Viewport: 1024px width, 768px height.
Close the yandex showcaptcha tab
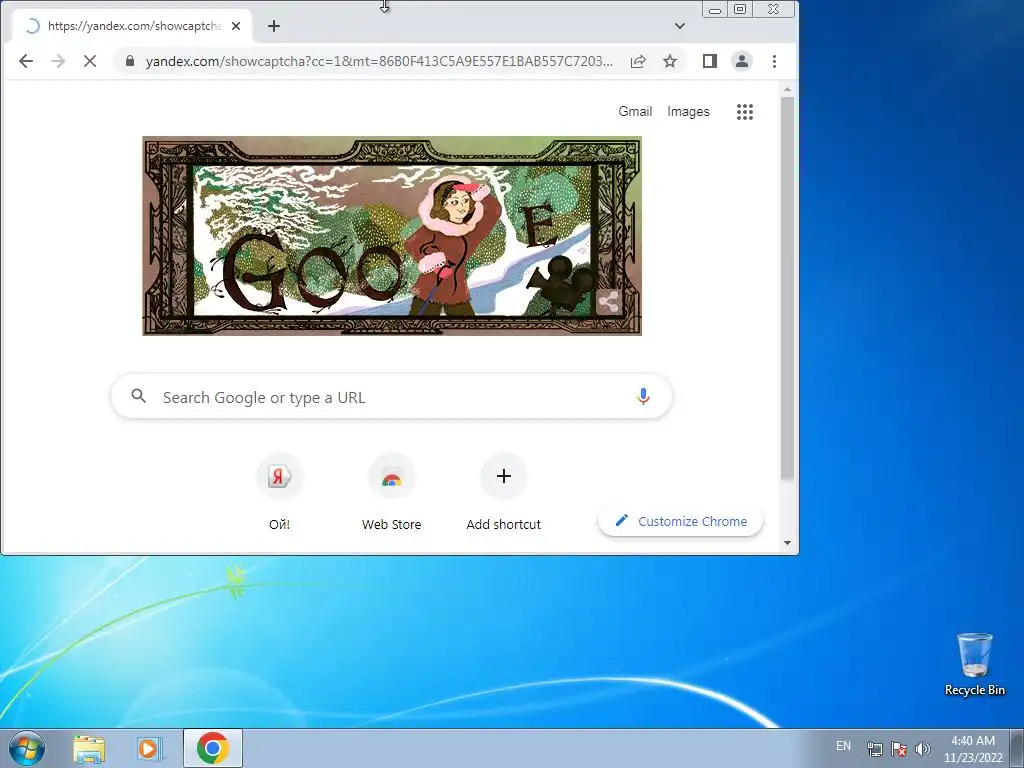[x=236, y=26]
